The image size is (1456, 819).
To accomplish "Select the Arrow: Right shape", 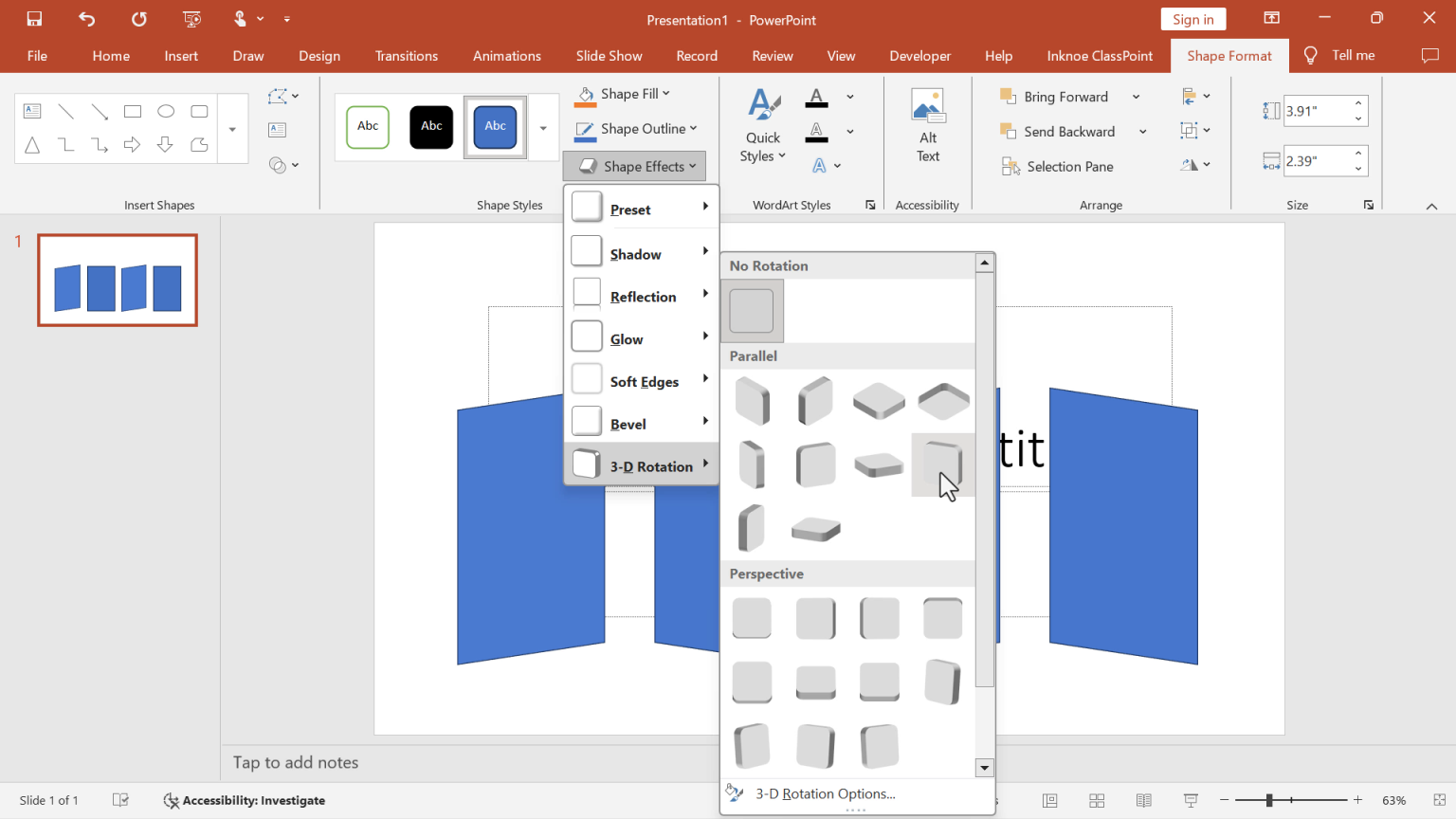I will 133,144.
